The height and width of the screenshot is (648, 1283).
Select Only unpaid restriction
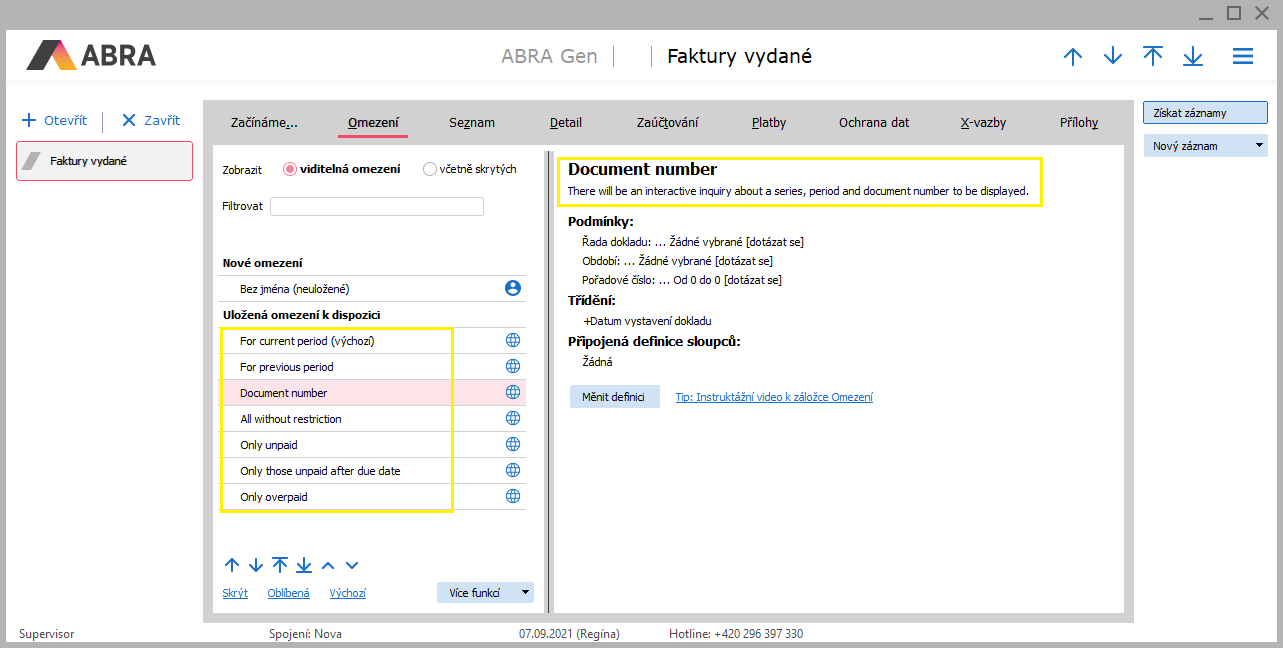pos(372,444)
